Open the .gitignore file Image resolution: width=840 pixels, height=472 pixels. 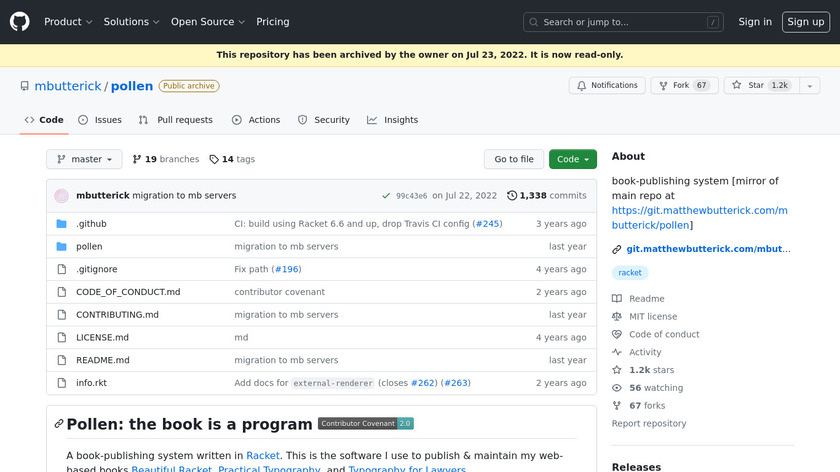(x=96, y=269)
